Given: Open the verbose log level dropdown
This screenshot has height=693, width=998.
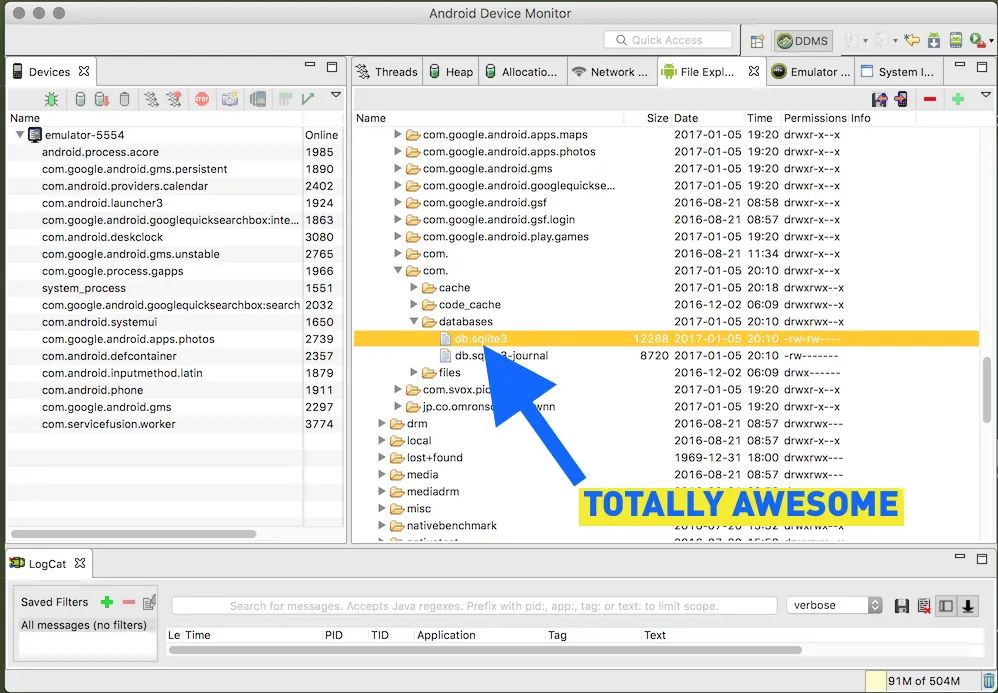Looking at the screenshot, I should [x=834, y=605].
